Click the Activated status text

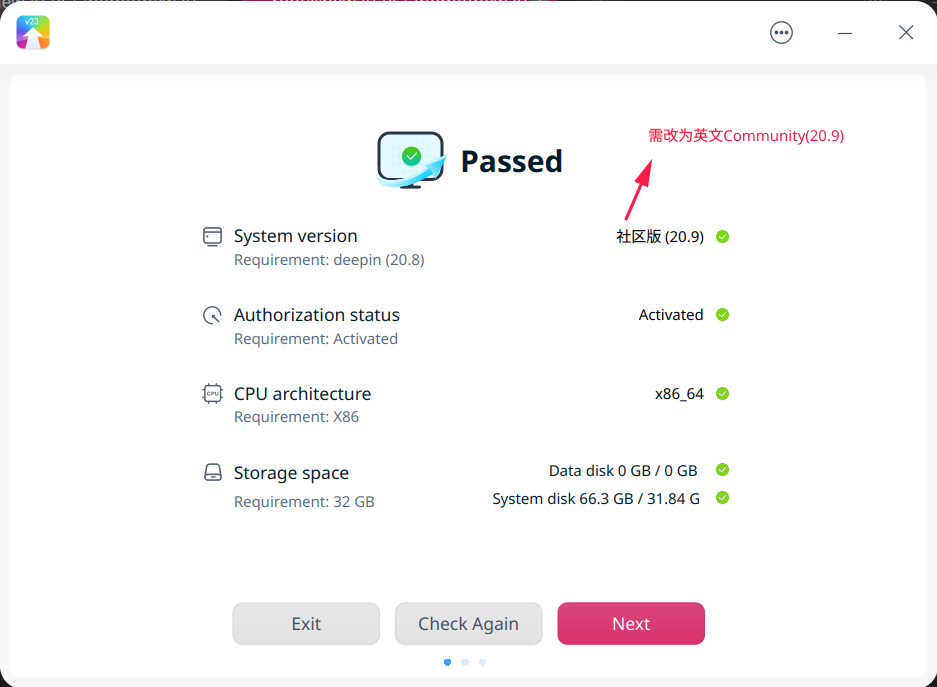[671, 314]
